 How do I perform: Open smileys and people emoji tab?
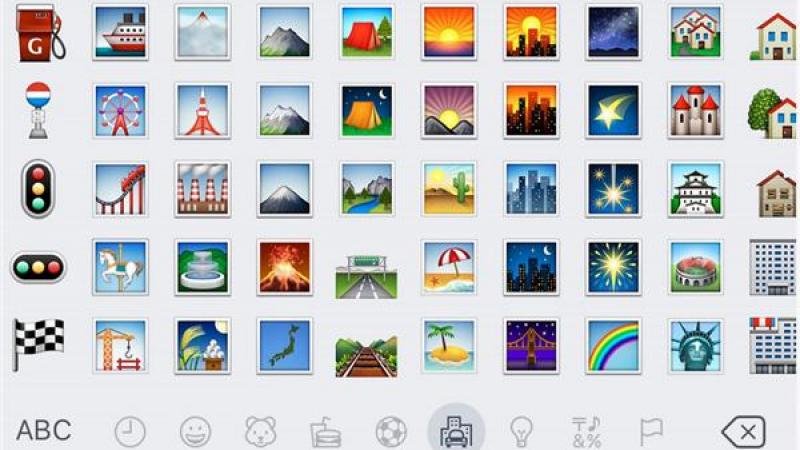(195, 432)
